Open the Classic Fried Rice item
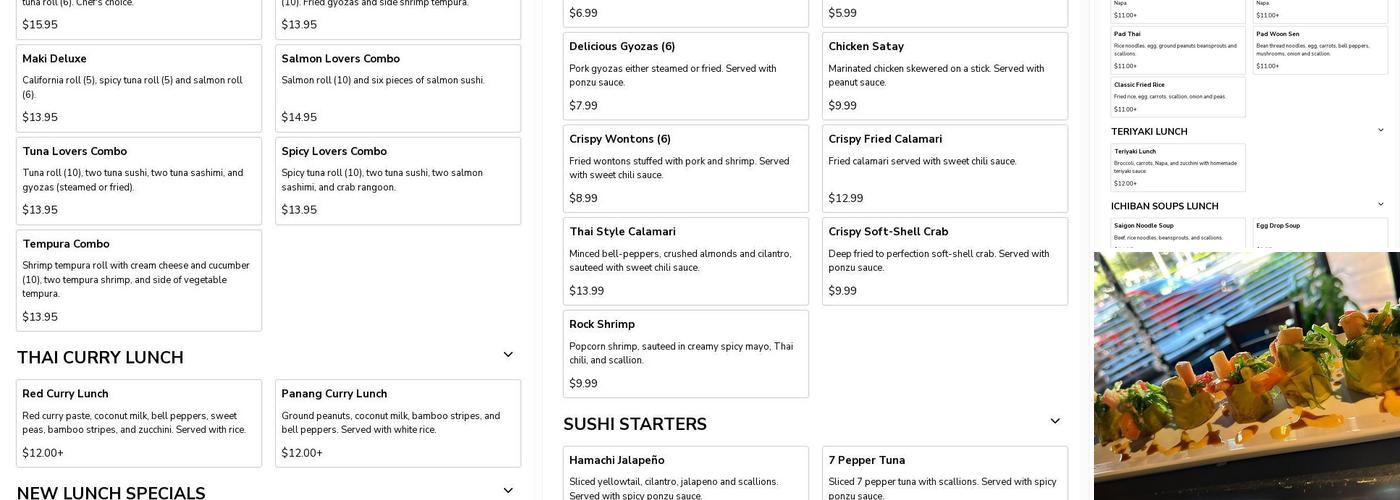 point(1178,97)
